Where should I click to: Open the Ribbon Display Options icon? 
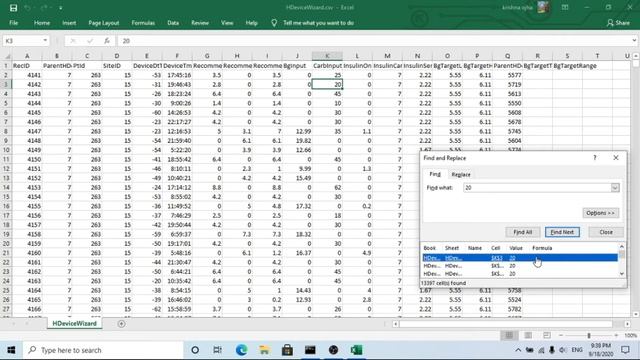(565, 7)
